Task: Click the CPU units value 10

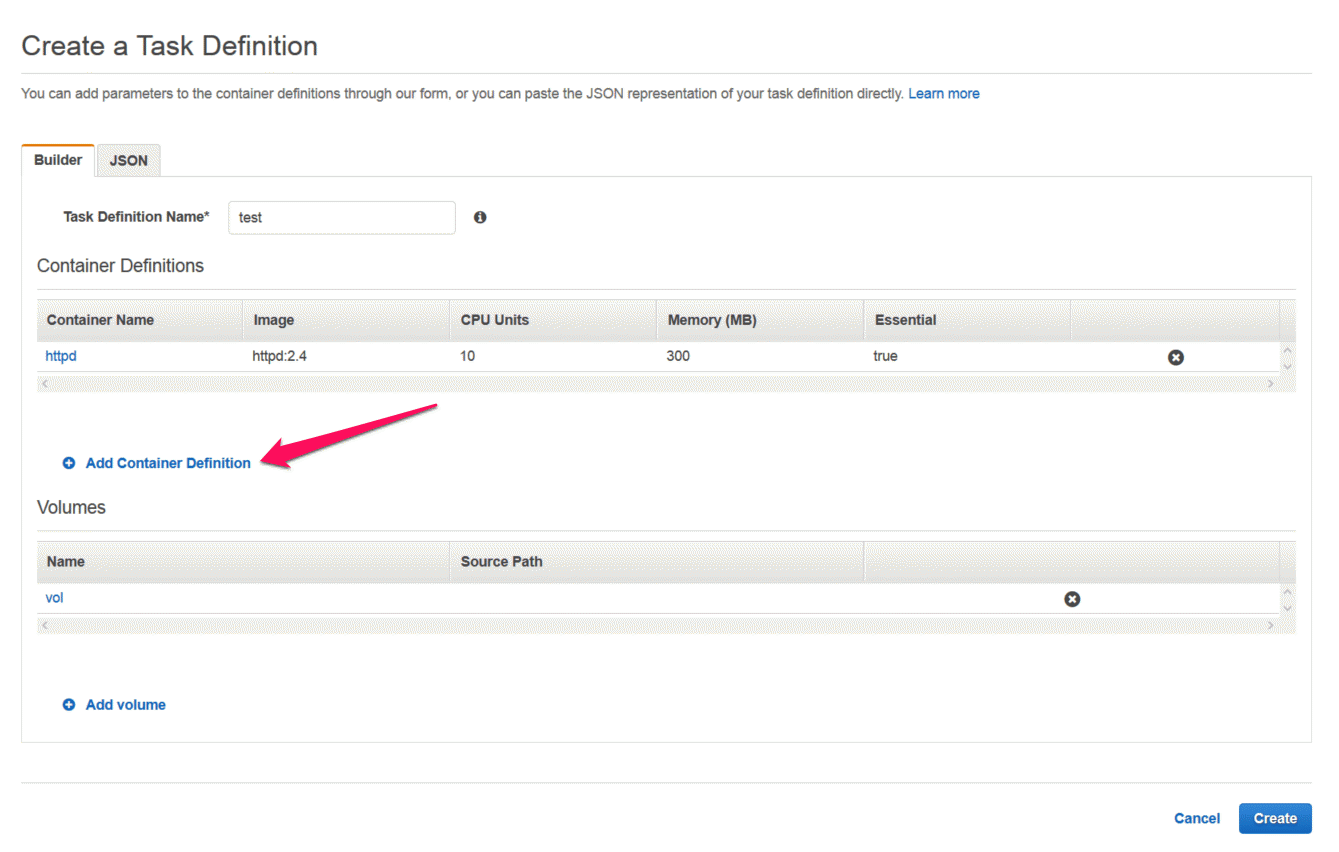Action: point(468,356)
